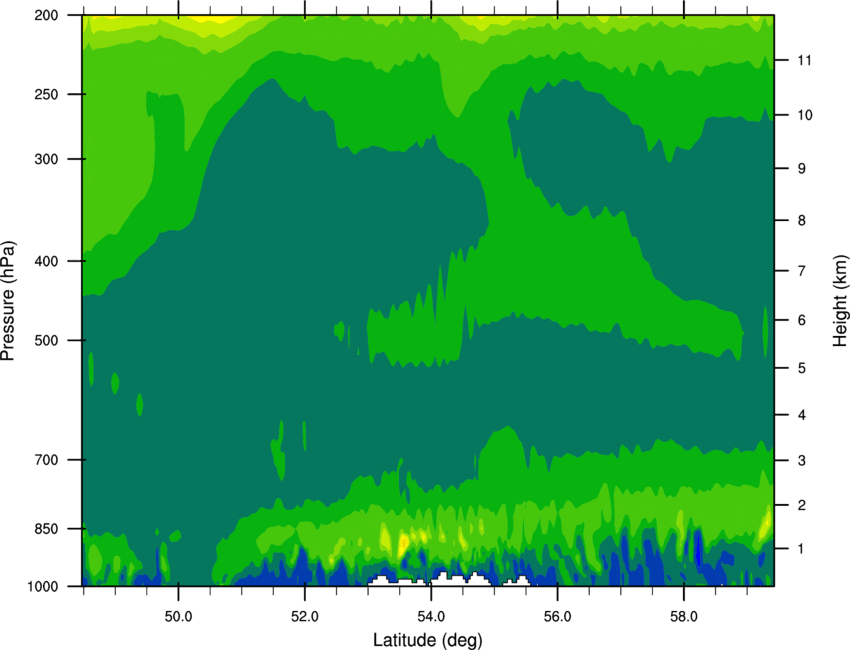
Task: Click the Height (km) axis title
Action: 840,301
